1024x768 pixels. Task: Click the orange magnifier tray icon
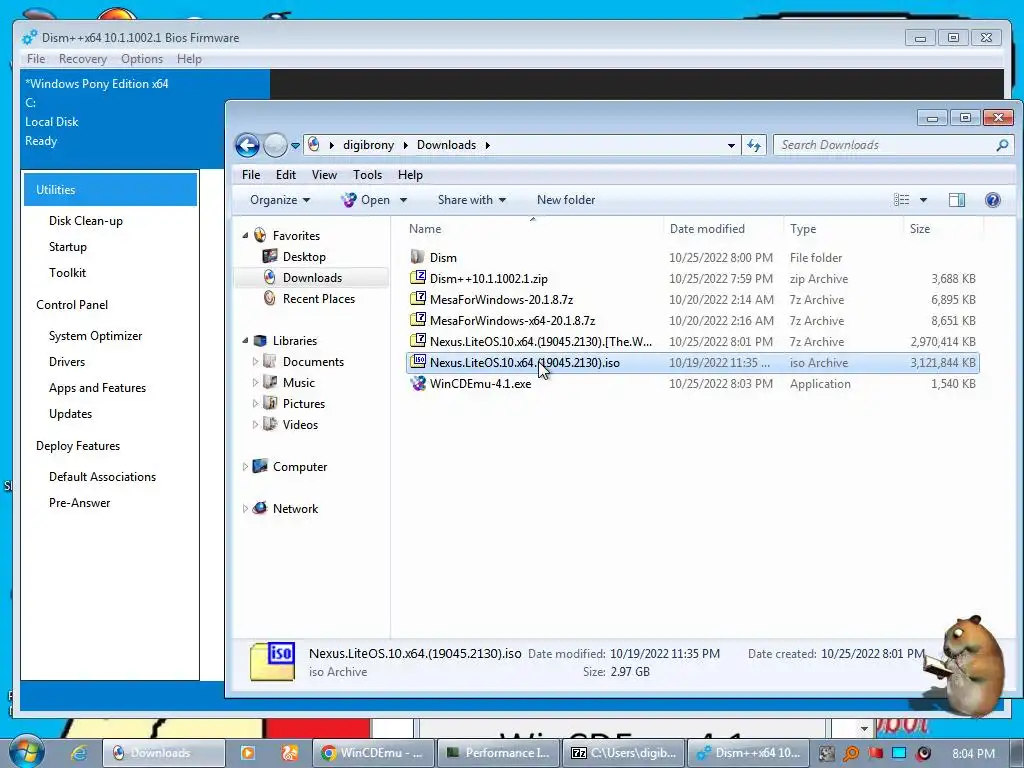coord(850,754)
